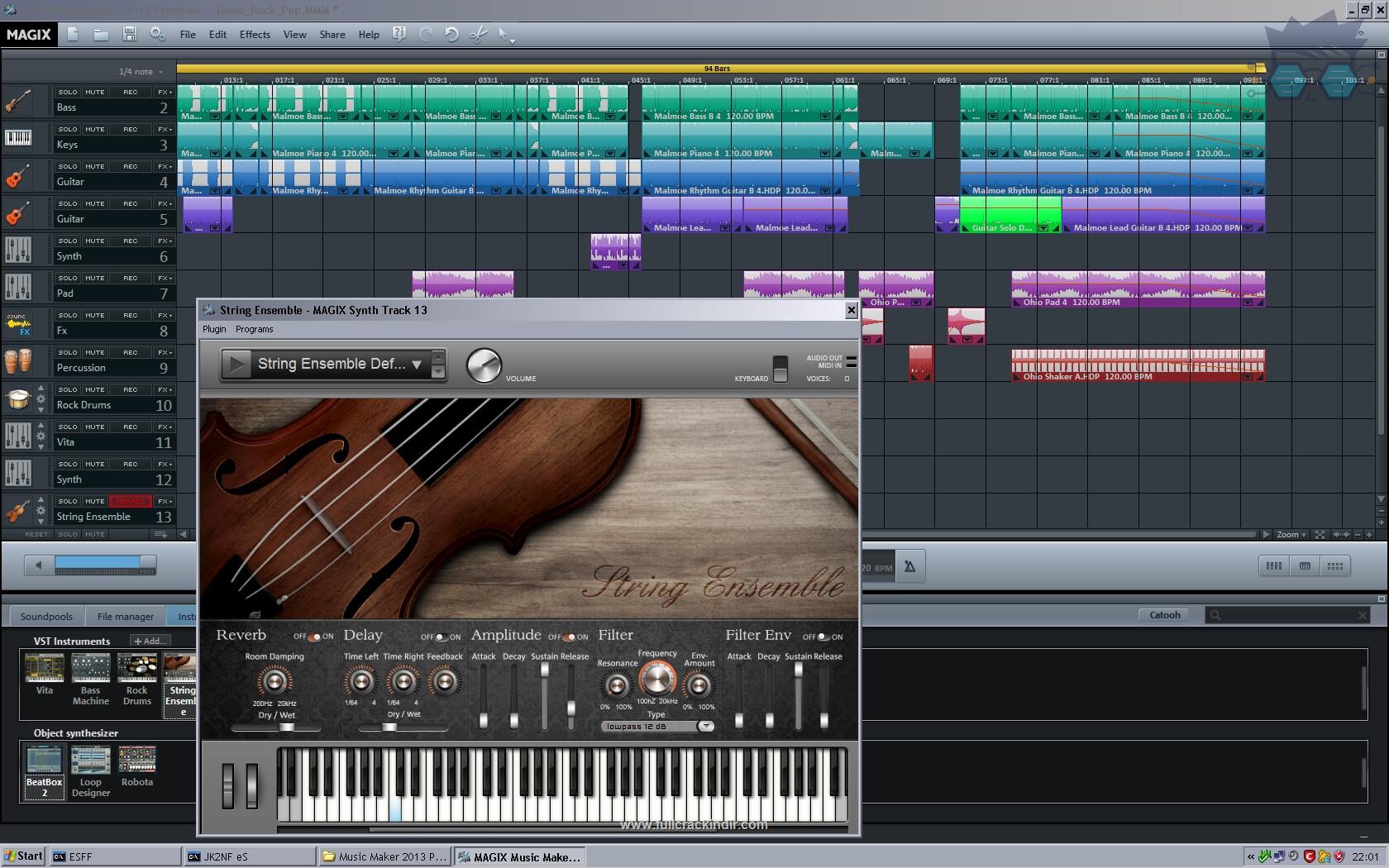Open the Effects menu

[x=255, y=35]
